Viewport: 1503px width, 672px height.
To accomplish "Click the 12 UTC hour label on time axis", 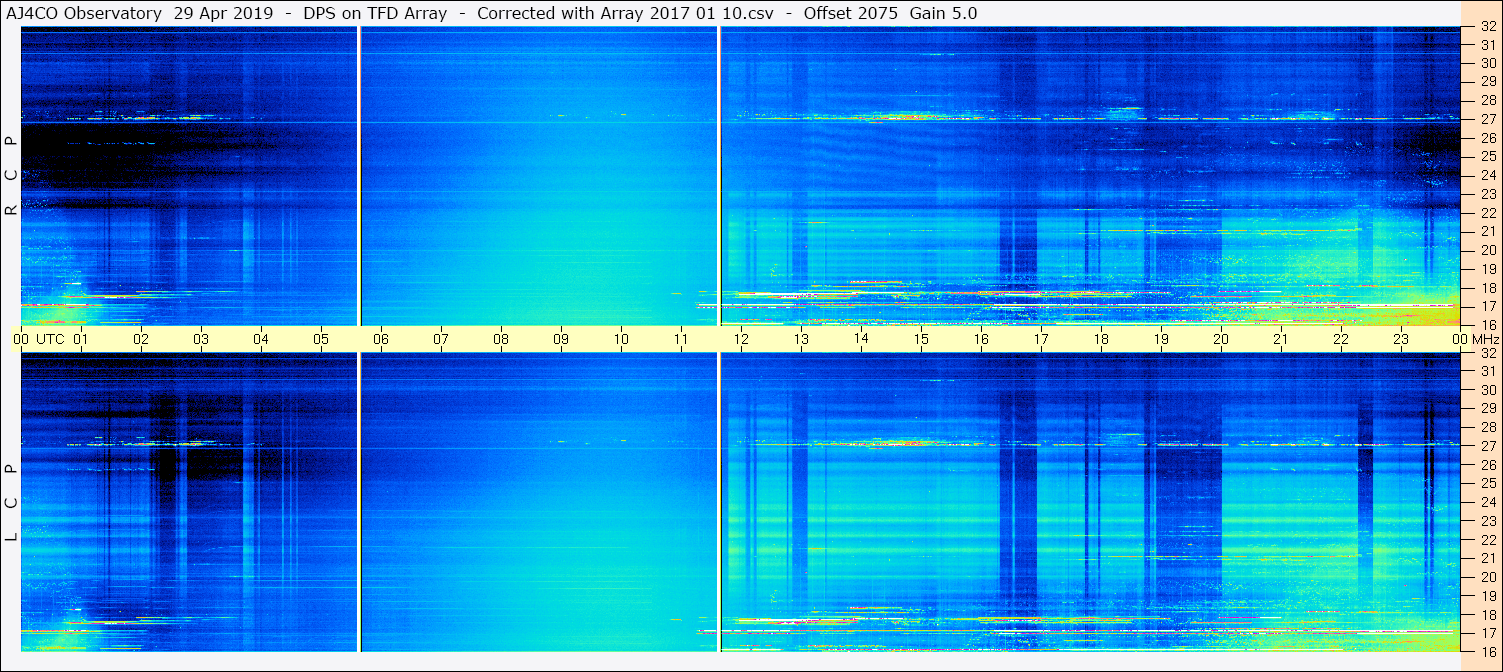I will click(x=740, y=339).
